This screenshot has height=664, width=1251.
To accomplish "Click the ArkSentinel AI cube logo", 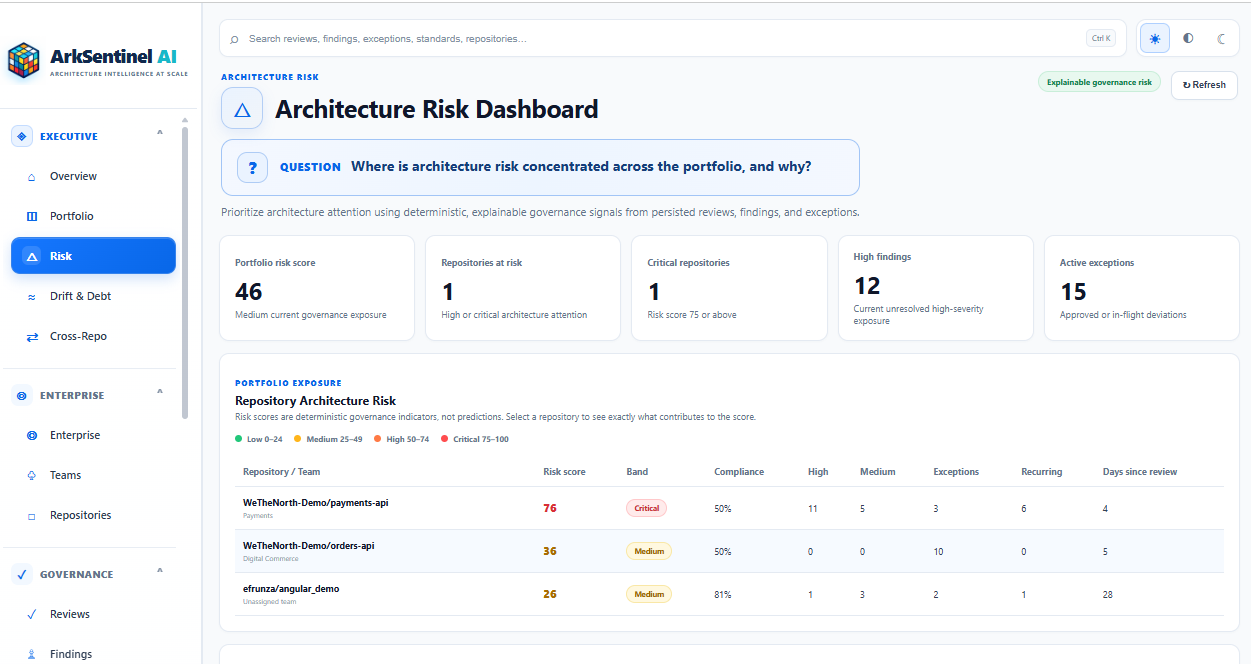I will (x=23, y=60).
